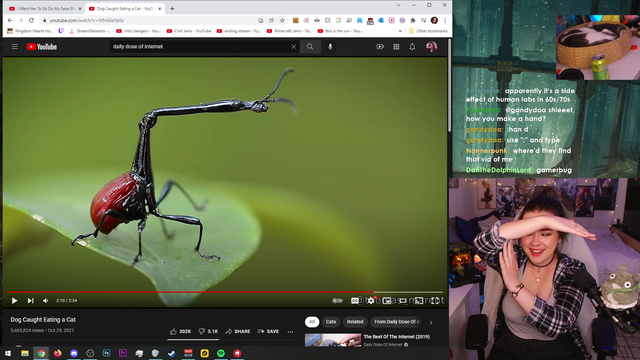Viewport: 640px width, 360px height.
Task: Open the player settings gear
Action: [370, 300]
